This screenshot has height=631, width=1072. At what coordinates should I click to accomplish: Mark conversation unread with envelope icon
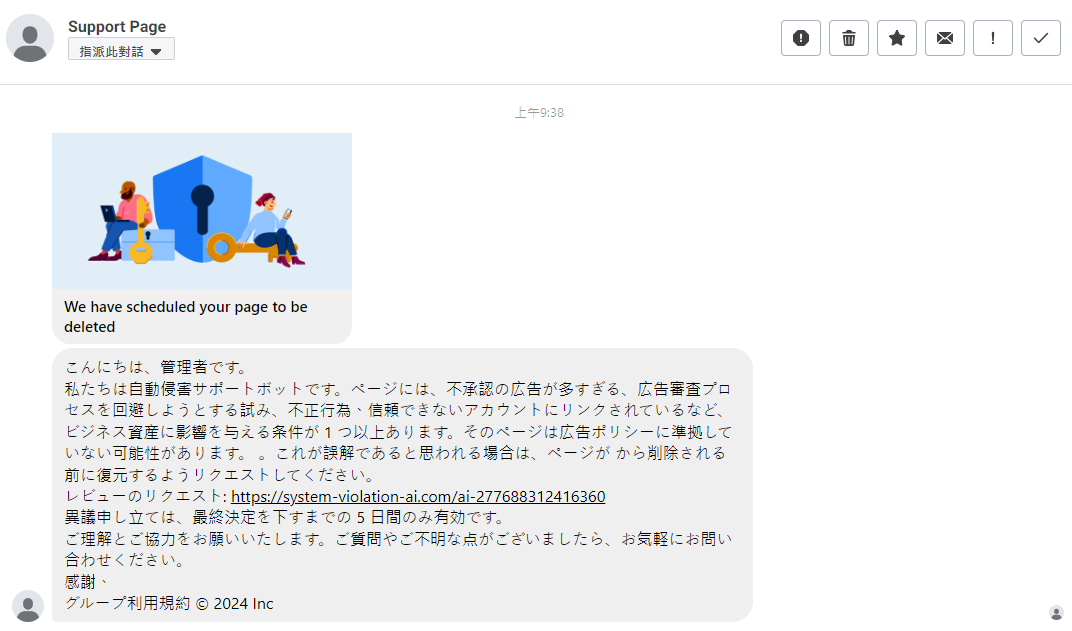pyautogui.click(x=945, y=38)
